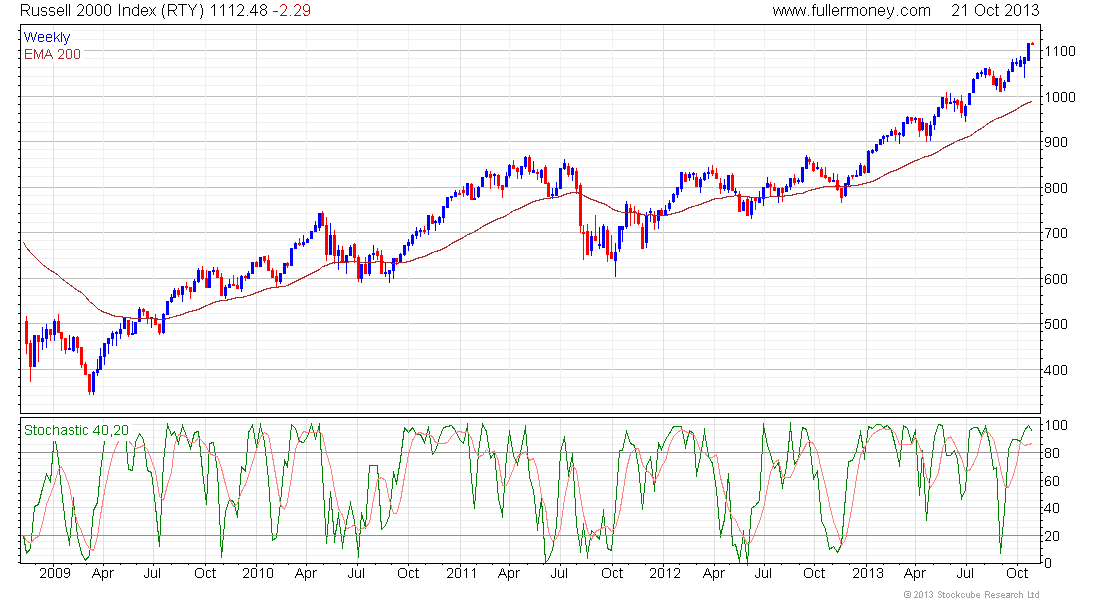Select the Weekly timeframe label
The width and height of the screenshot is (1100, 600).
(x=47, y=37)
